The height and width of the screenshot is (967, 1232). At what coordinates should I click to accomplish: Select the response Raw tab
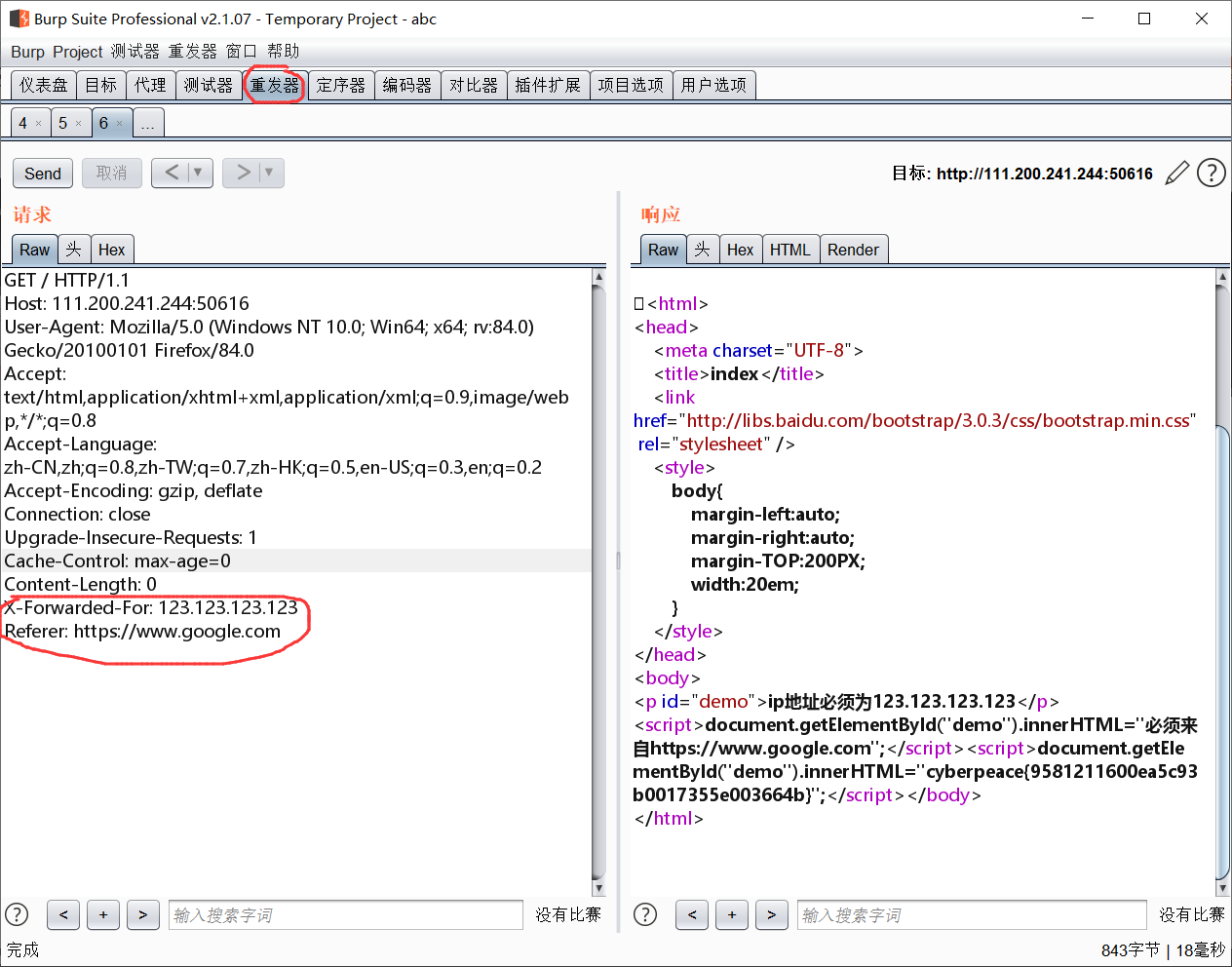coord(664,250)
